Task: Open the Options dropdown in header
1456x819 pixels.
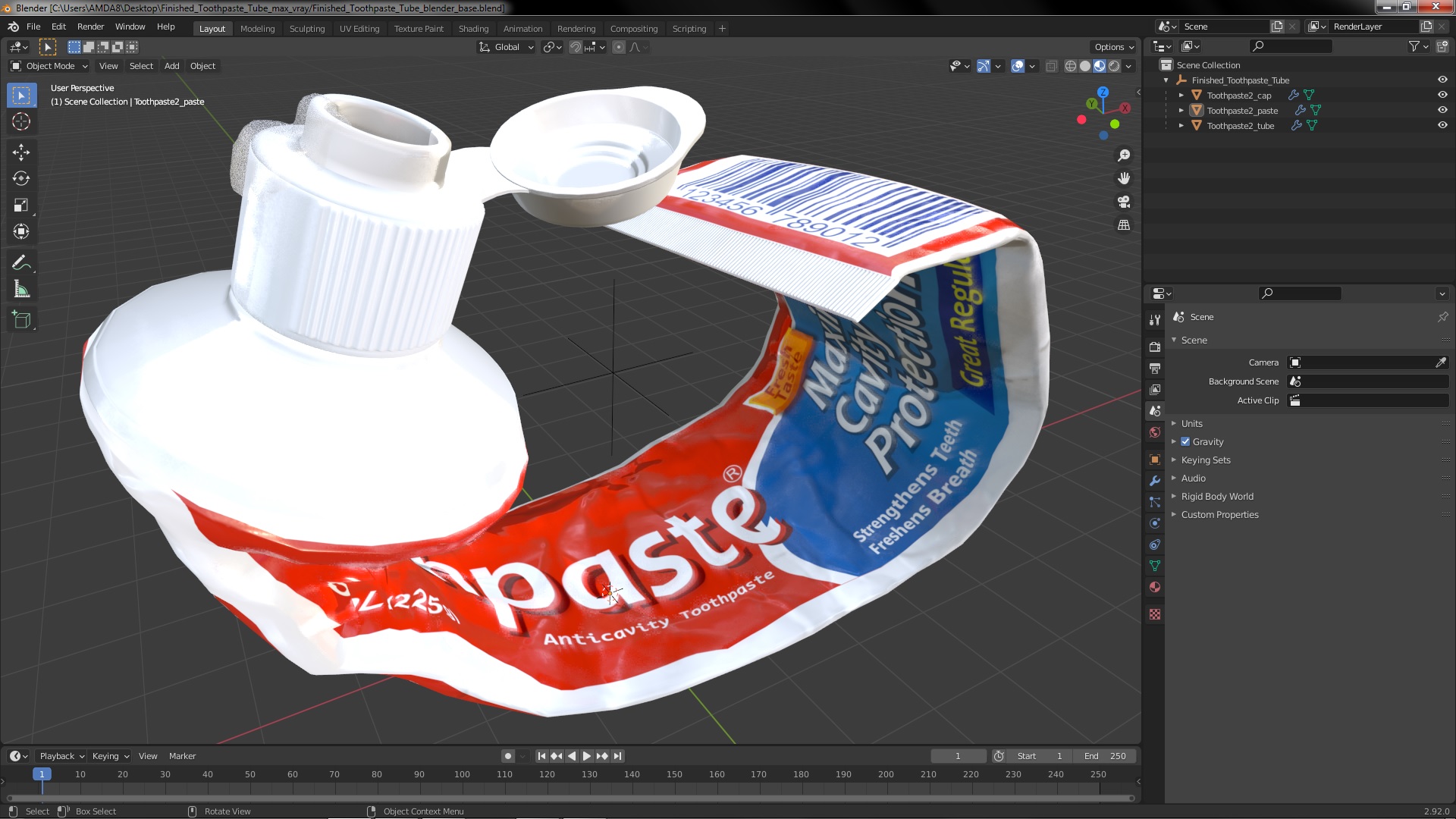Action: pos(1114,47)
